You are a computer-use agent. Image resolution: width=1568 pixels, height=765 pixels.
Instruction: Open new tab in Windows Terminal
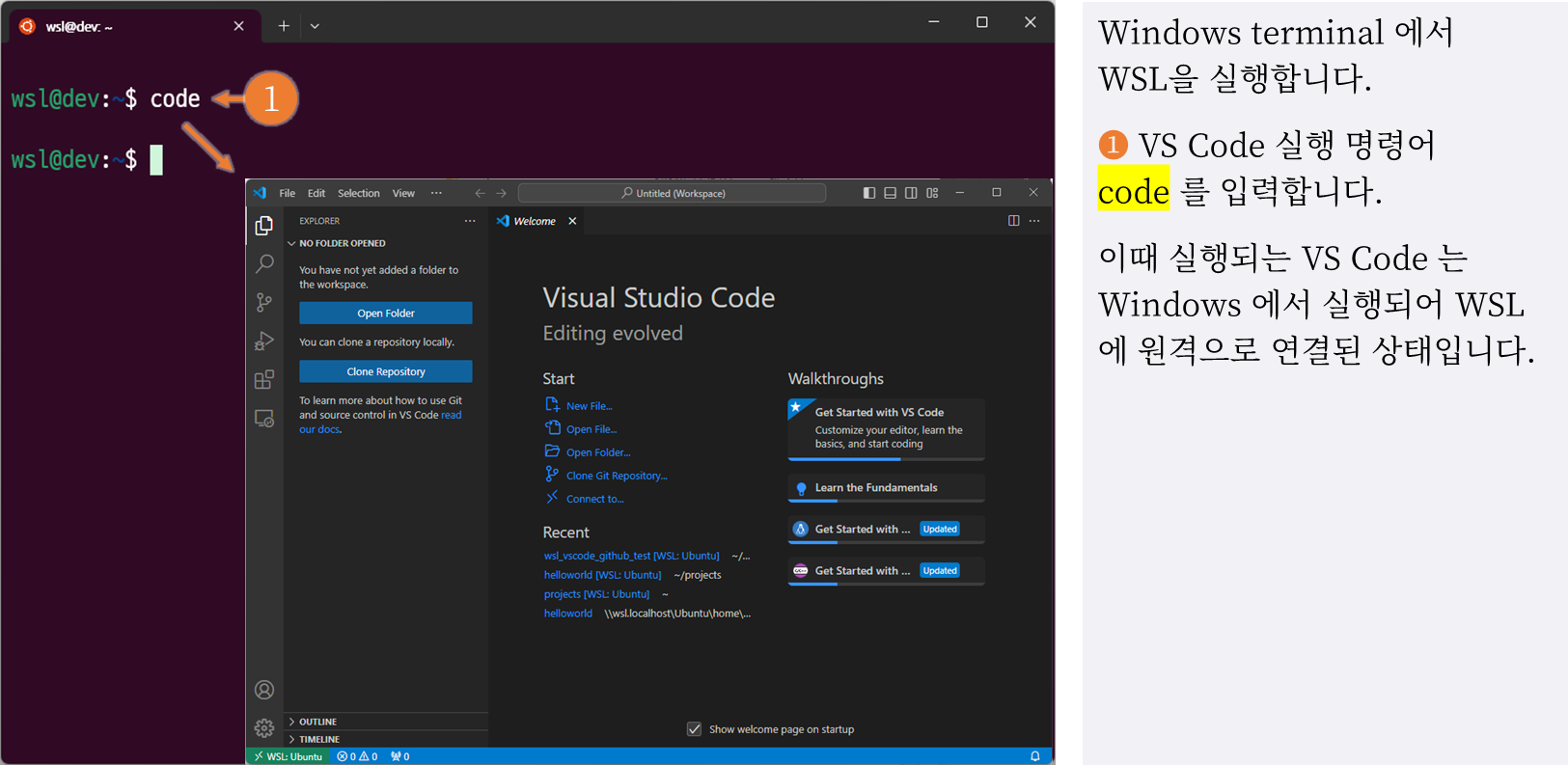tap(284, 26)
